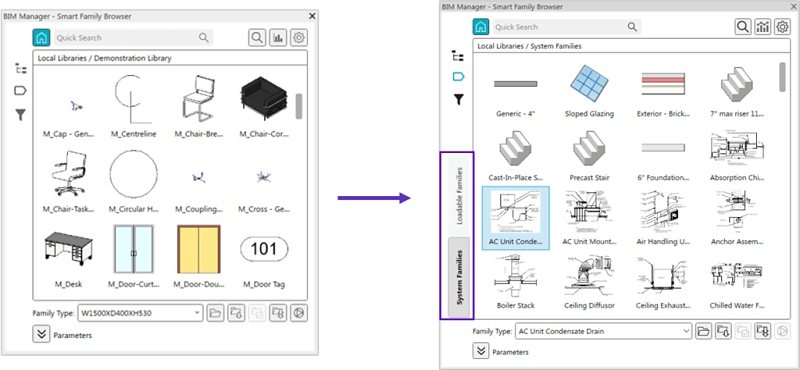Viewport: 800px width, 370px height.
Task: Click the open folder icon beside W1500XD400XH530
Action: click(215, 313)
